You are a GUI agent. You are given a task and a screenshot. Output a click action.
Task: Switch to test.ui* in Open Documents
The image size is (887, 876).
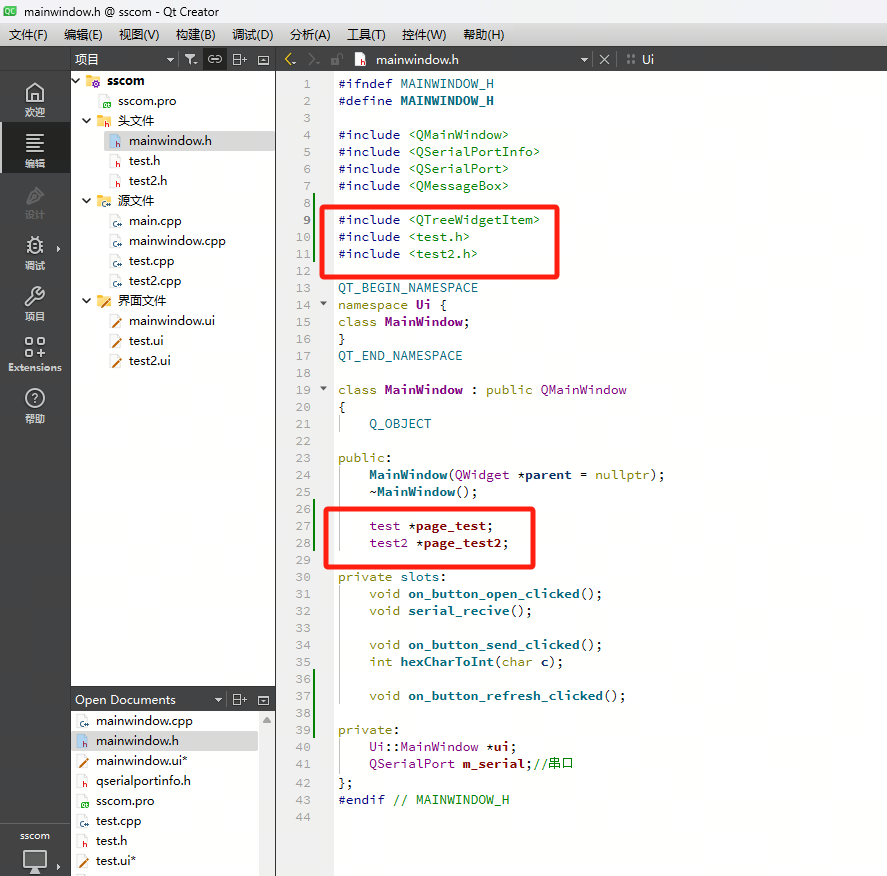coord(115,861)
